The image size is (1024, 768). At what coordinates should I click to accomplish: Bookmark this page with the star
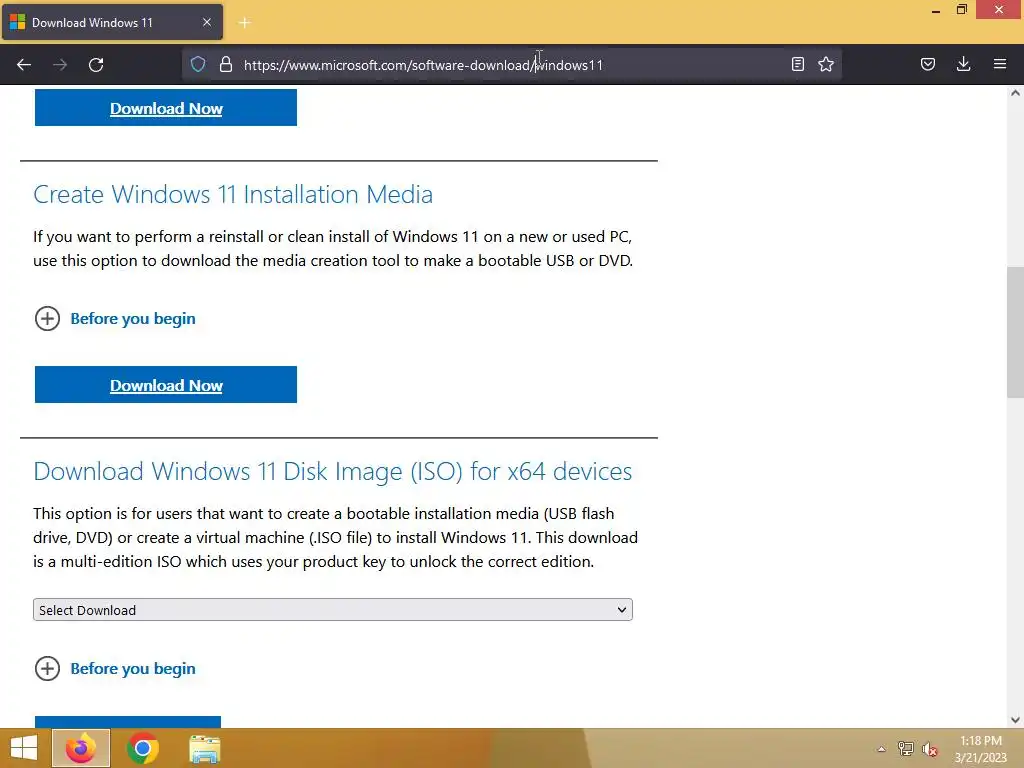click(x=826, y=64)
